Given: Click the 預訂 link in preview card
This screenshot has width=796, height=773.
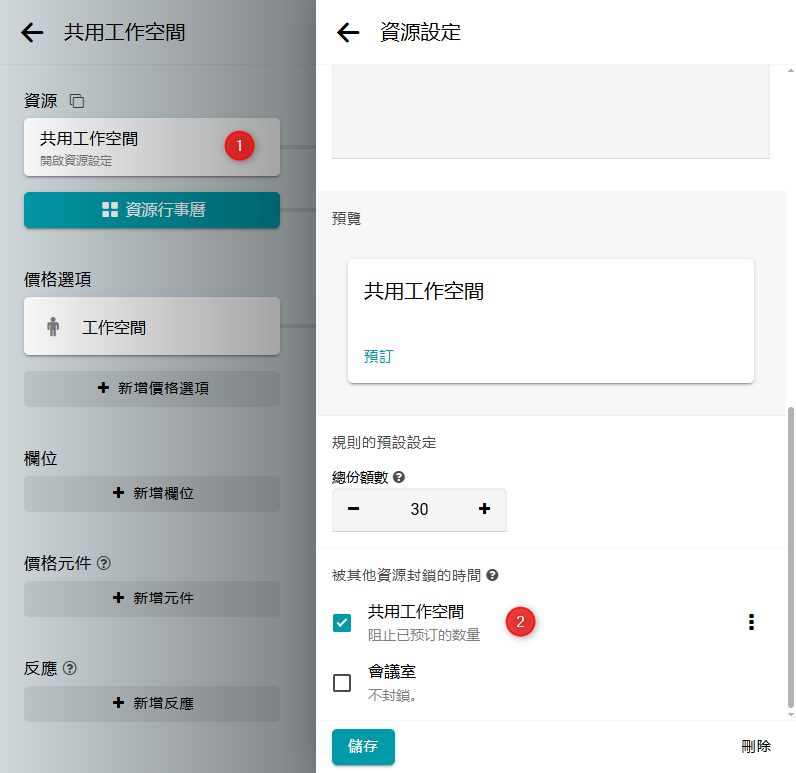Looking at the screenshot, I should 378,356.
